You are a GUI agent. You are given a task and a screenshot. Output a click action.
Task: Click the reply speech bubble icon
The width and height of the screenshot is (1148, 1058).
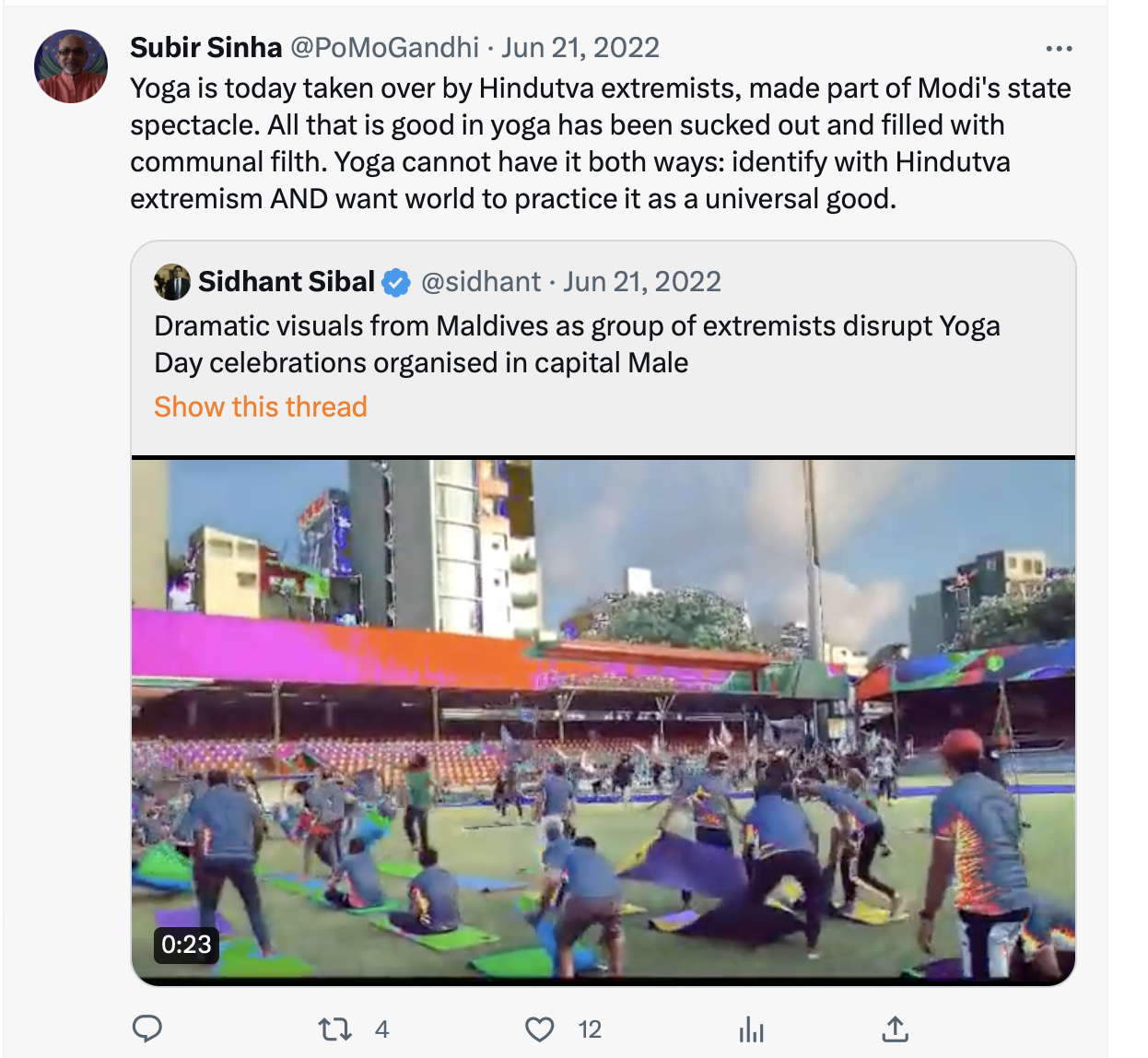[147, 1029]
